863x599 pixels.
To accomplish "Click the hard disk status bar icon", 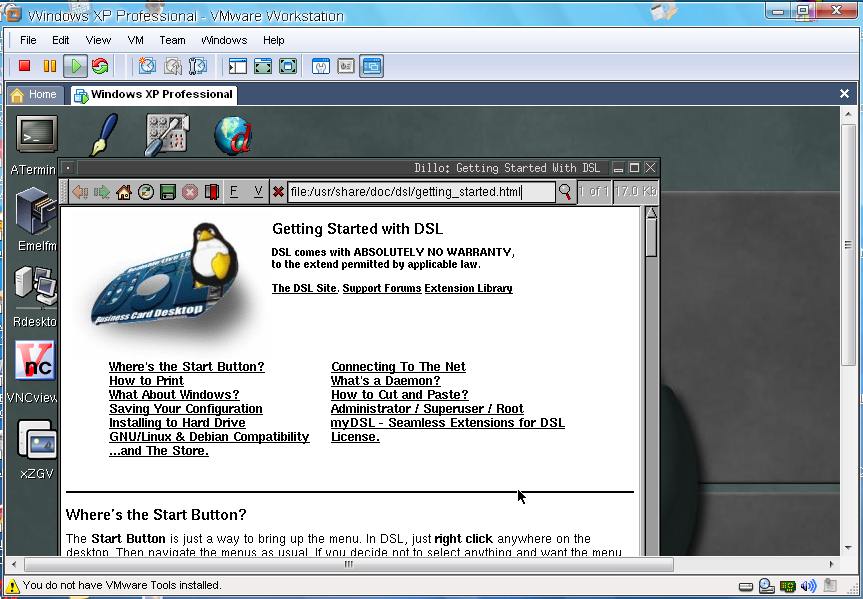I will point(746,586).
